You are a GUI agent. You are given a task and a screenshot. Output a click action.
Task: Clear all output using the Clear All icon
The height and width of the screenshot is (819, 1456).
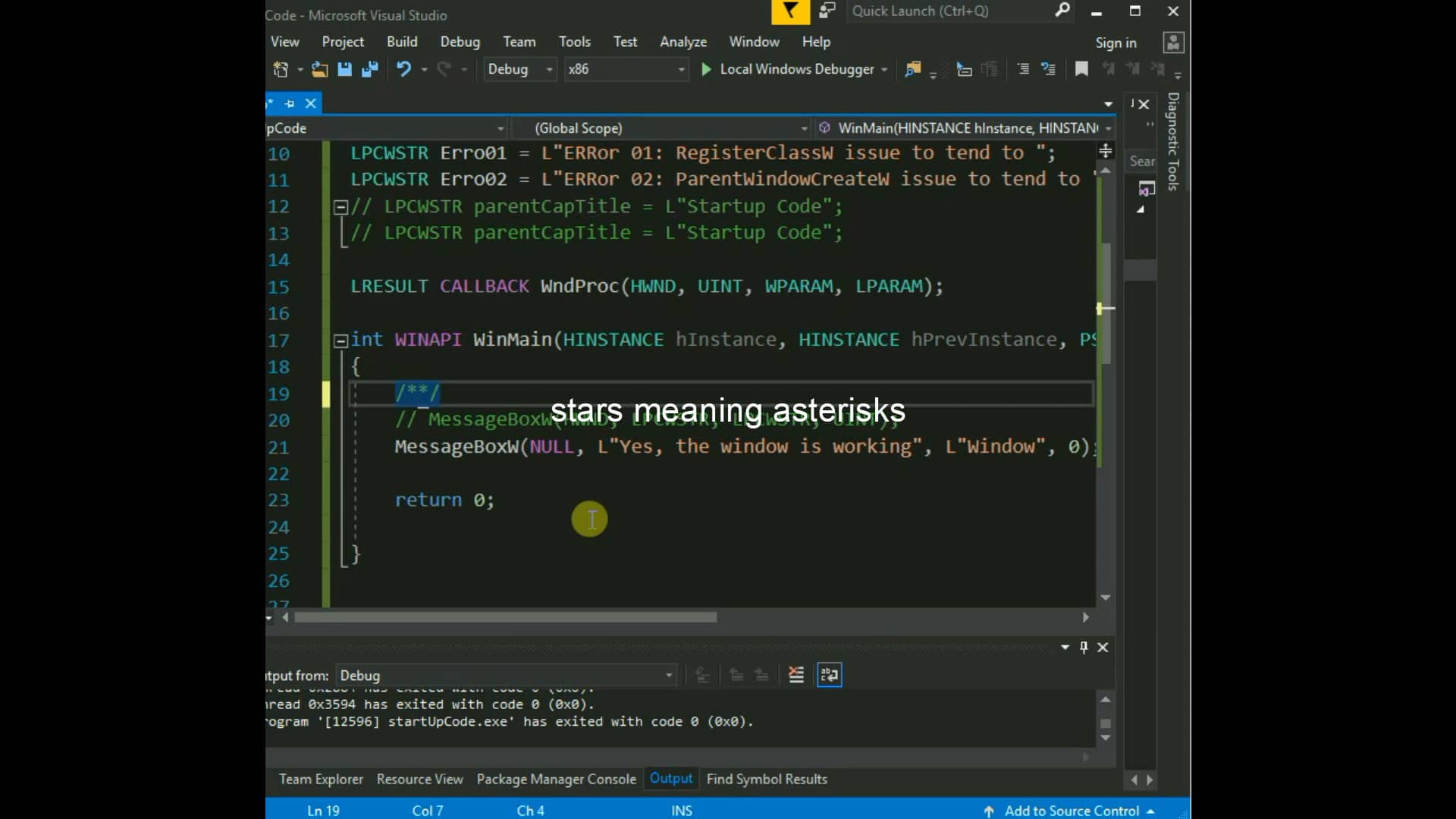(796, 674)
